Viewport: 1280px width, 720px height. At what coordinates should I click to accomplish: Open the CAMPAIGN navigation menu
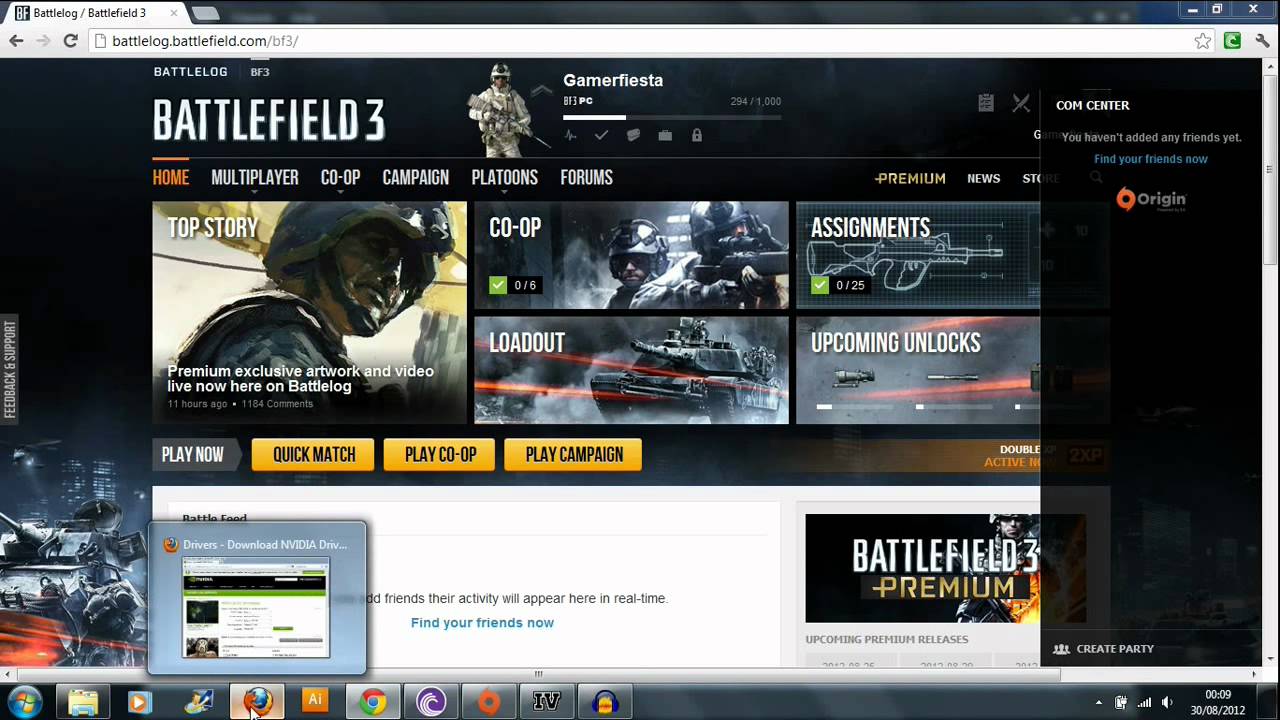(x=416, y=178)
